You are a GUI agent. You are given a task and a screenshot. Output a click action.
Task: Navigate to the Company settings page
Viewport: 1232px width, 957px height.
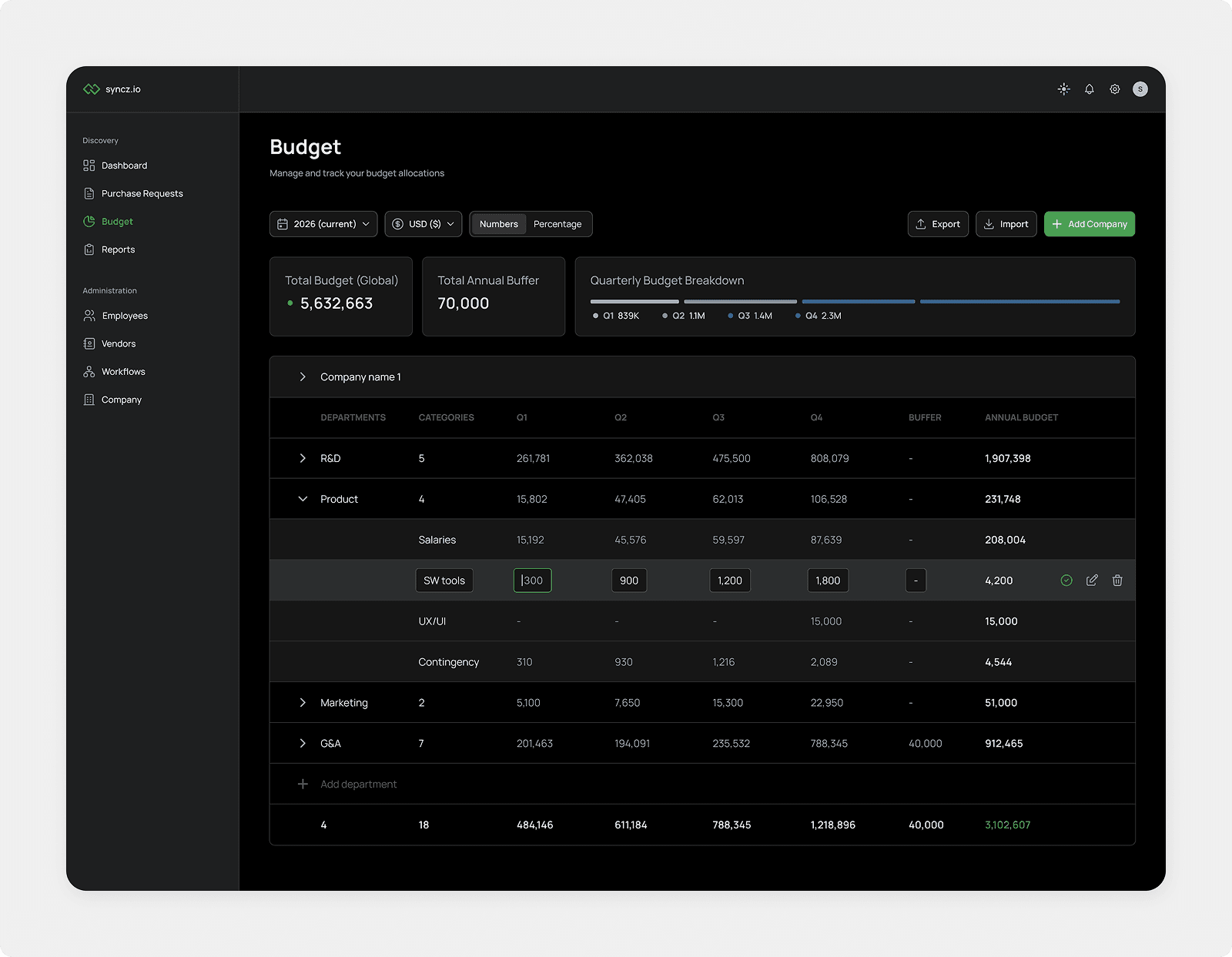click(x=121, y=399)
